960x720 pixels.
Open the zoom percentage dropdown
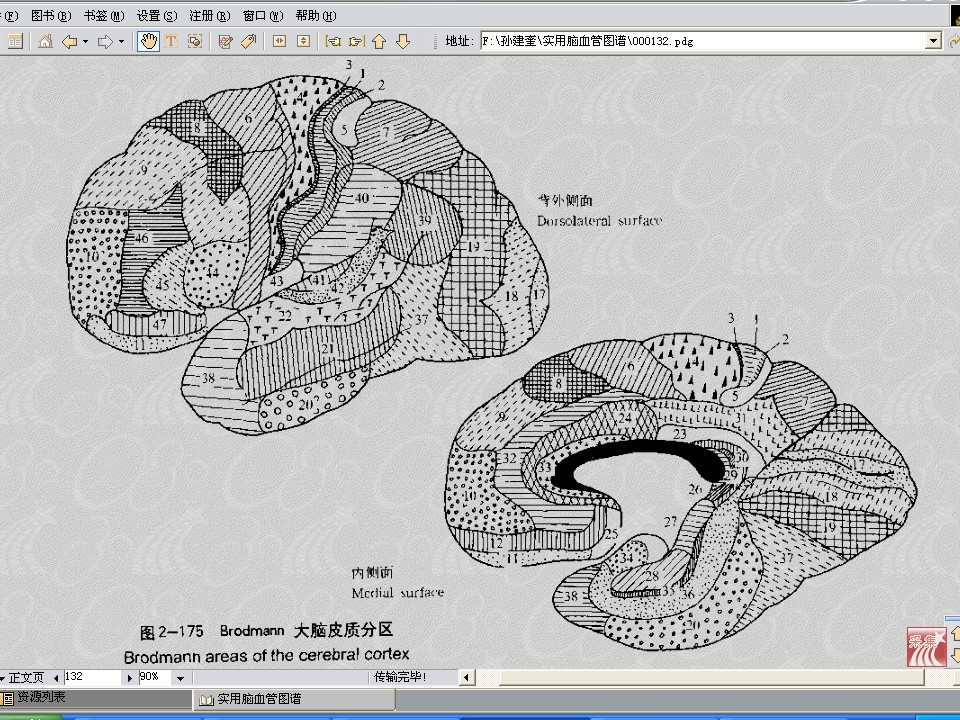pyautogui.click(x=180, y=677)
